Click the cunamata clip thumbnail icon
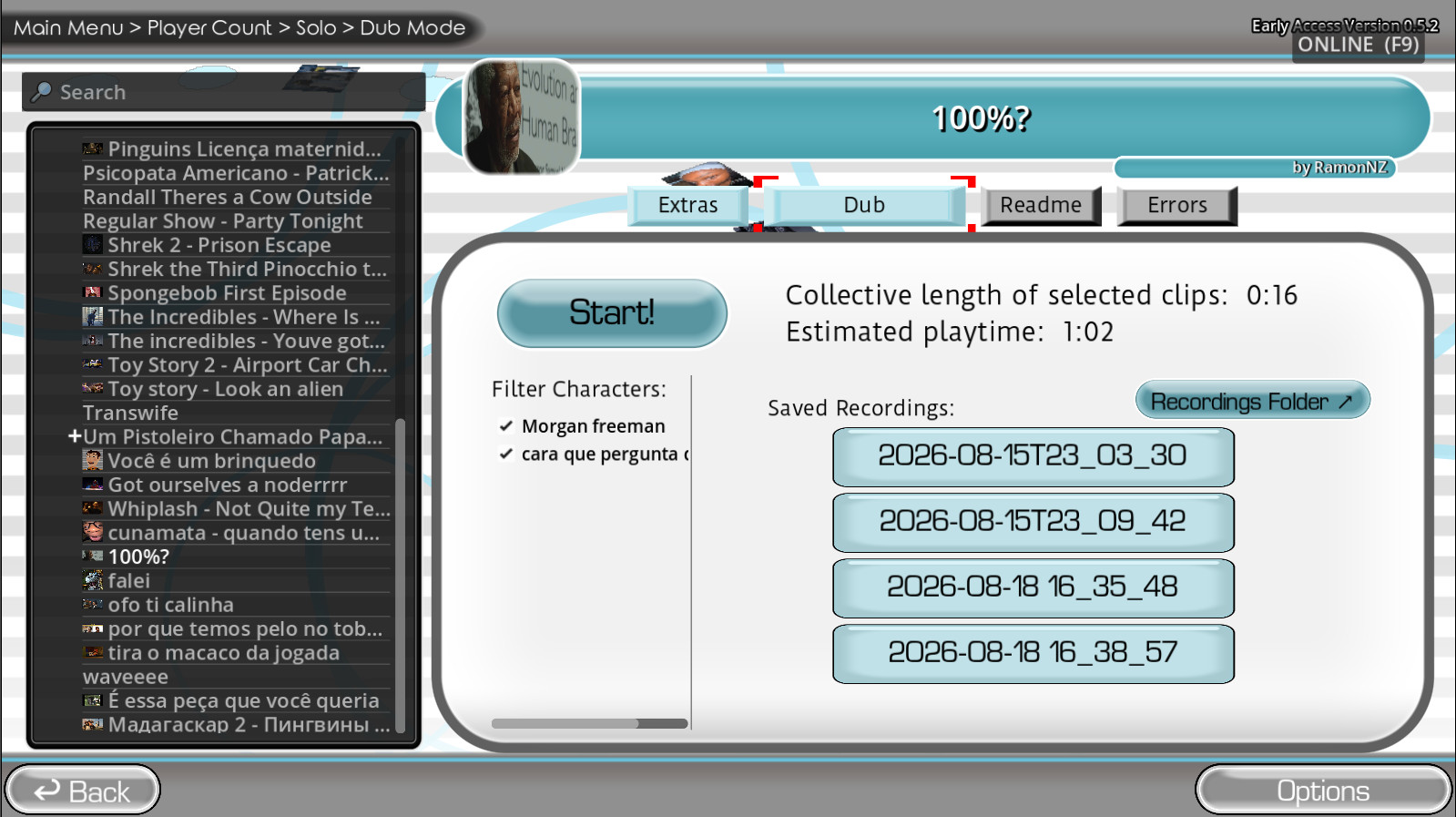The image size is (1456, 817). coord(92,533)
